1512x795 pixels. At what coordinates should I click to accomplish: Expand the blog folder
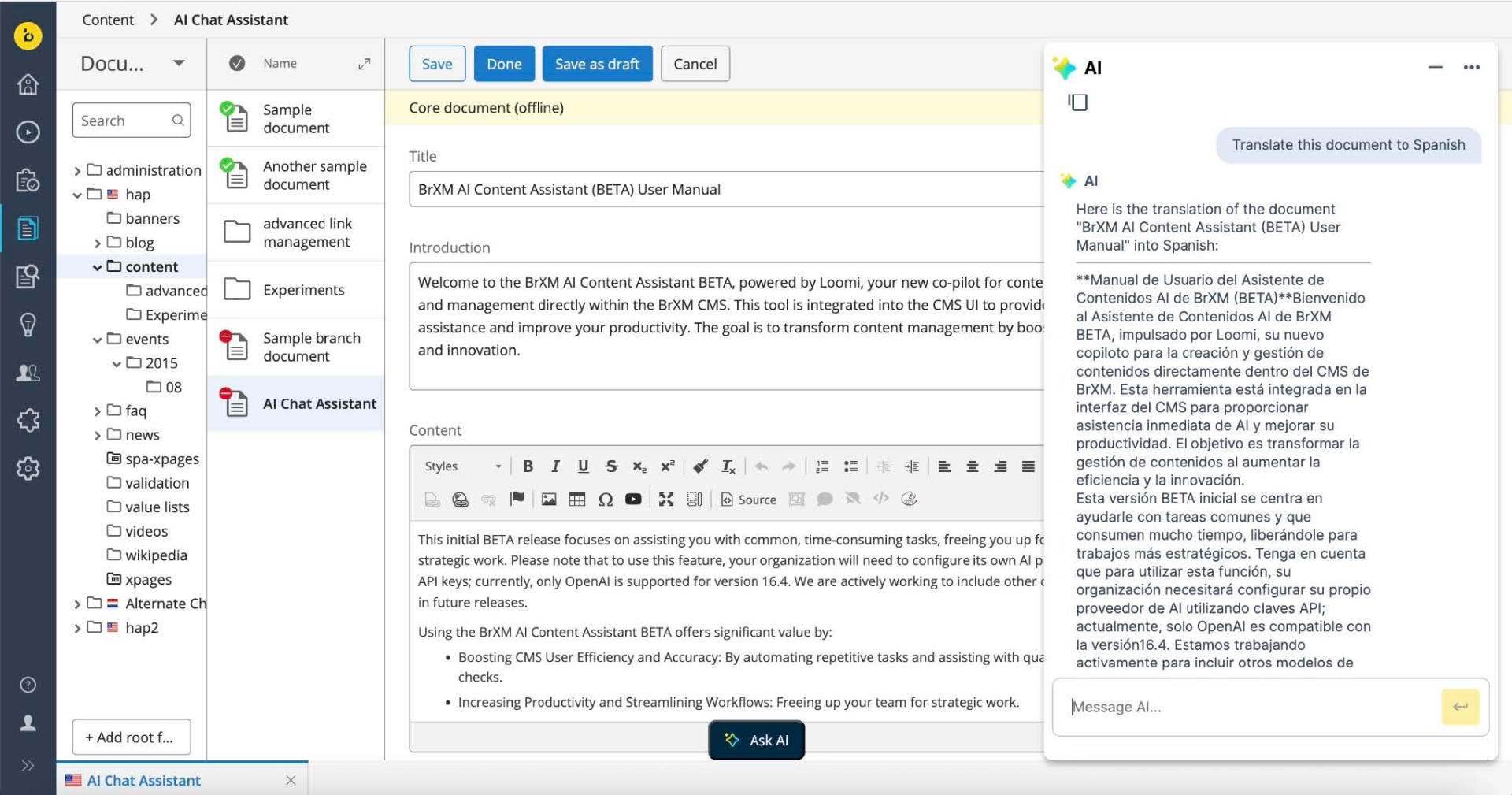point(97,243)
